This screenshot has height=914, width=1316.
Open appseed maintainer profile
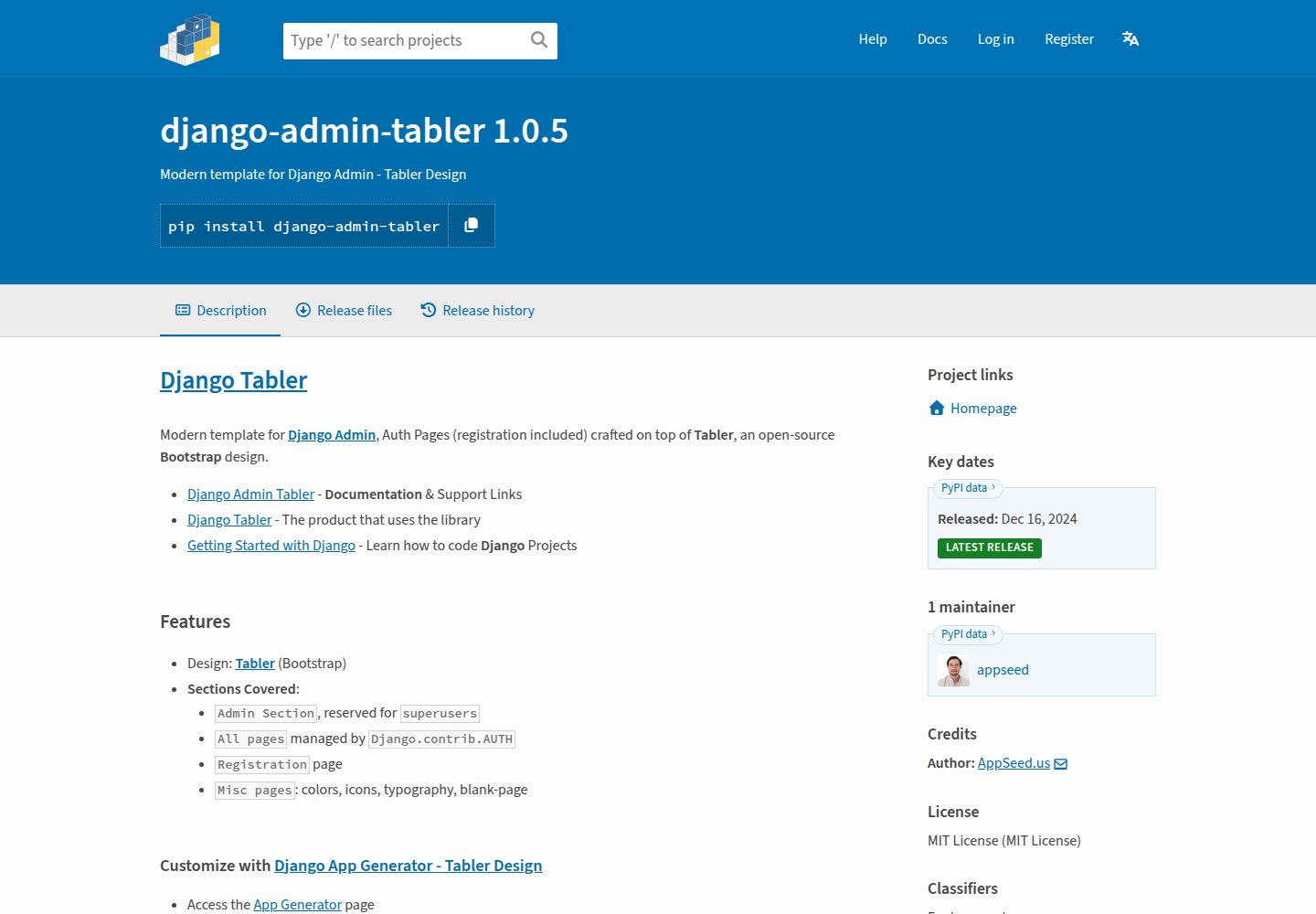point(1003,670)
